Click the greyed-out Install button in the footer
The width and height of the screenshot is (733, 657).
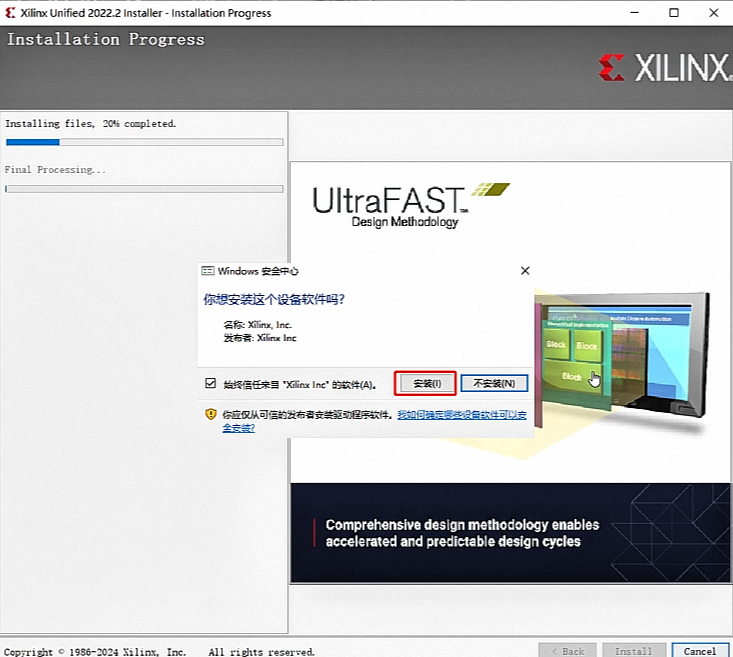pos(633,651)
